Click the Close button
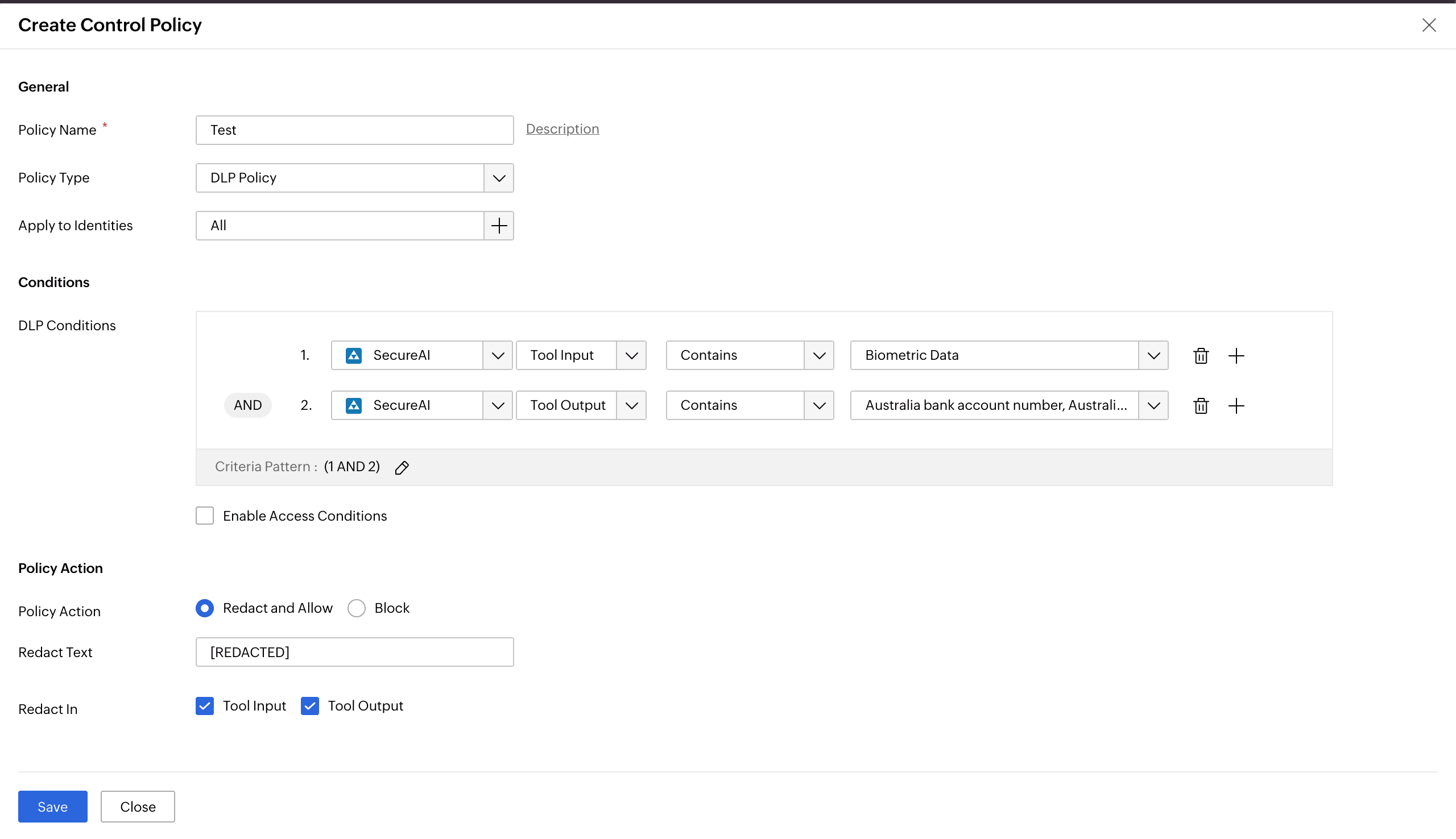Image resolution: width=1456 pixels, height=839 pixels. point(137,807)
